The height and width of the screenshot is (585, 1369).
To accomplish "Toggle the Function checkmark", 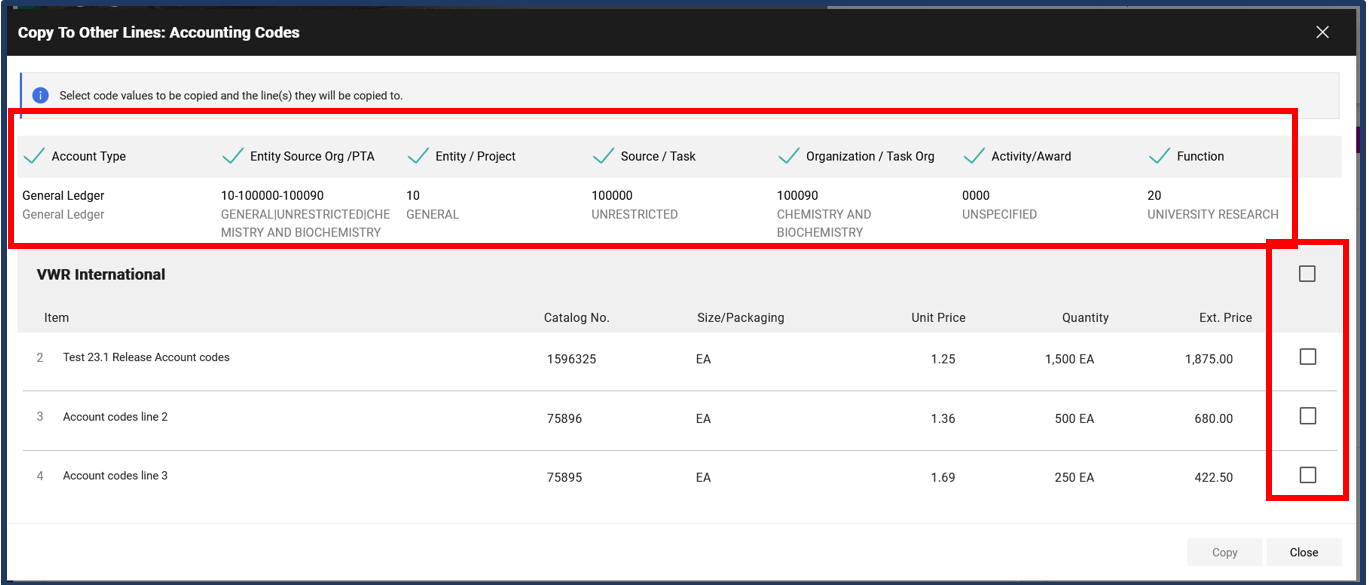I will coord(1159,156).
